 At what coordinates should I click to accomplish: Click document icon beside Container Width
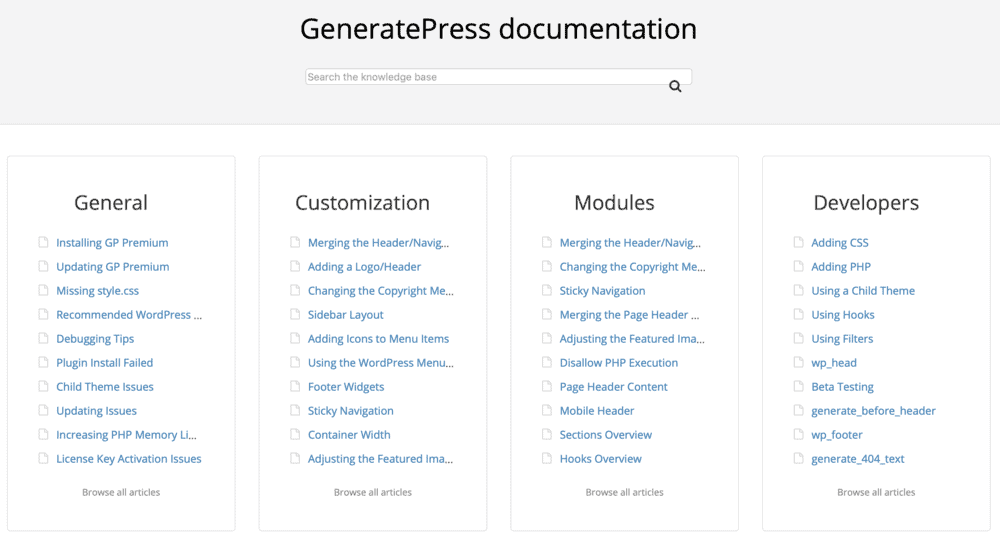pos(295,434)
